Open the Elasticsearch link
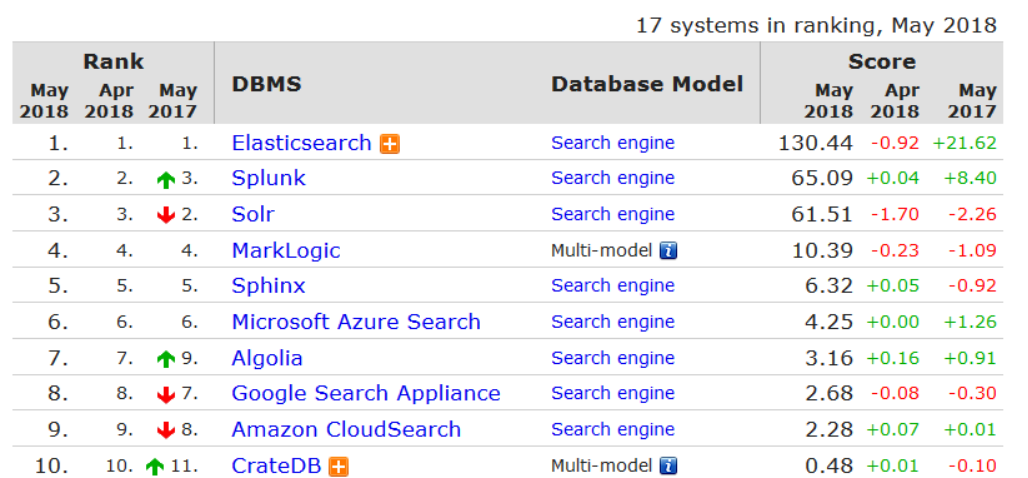This screenshot has height=478, width=1028. (x=301, y=143)
